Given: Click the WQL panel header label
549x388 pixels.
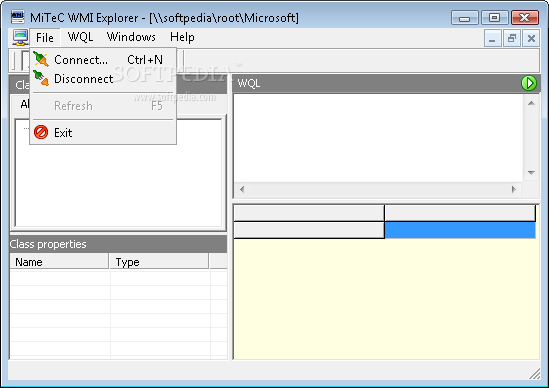Looking at the screenshot, I should coord(249,83).
